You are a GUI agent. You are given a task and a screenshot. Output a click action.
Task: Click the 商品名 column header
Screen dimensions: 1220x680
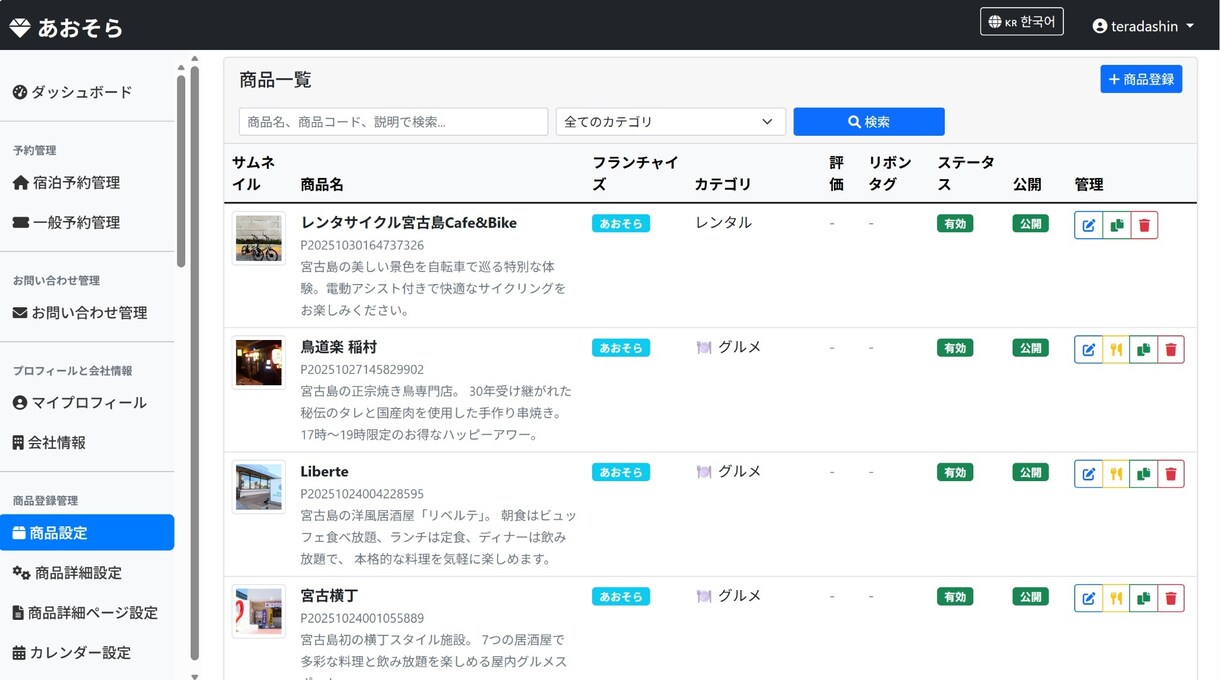point(322,185)
